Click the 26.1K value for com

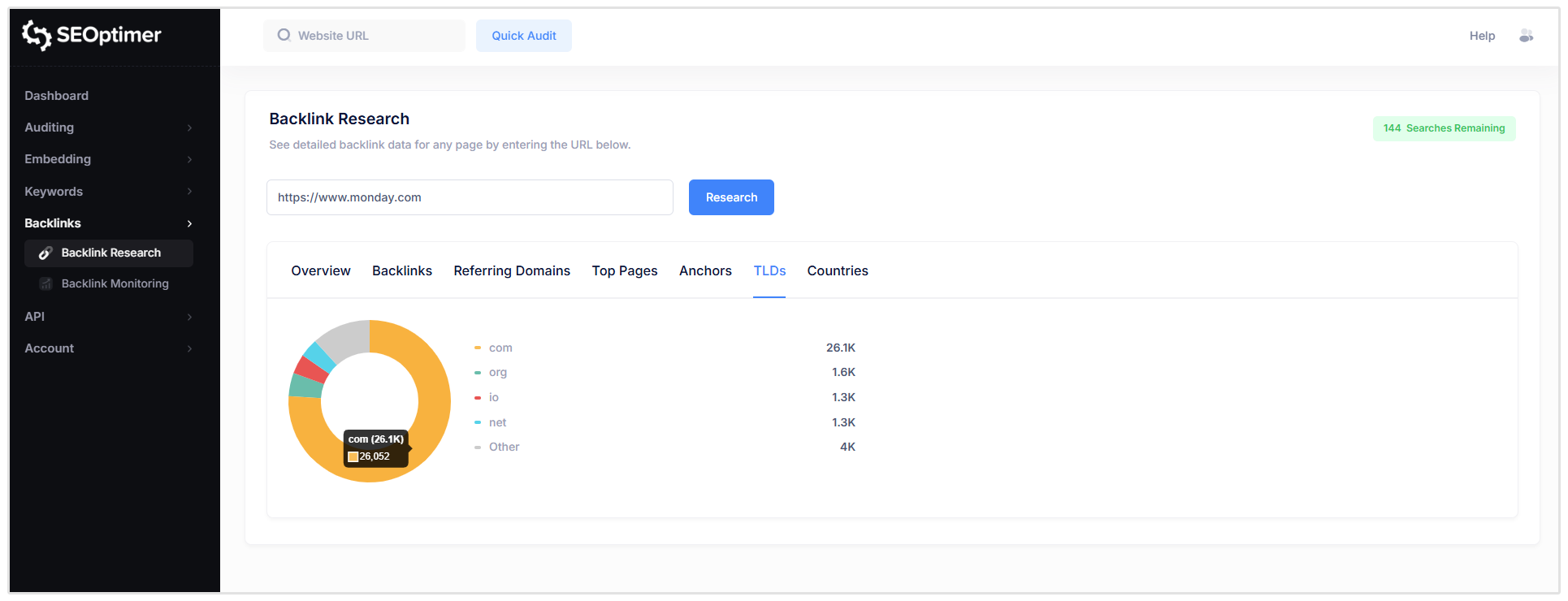click(841, 348)
